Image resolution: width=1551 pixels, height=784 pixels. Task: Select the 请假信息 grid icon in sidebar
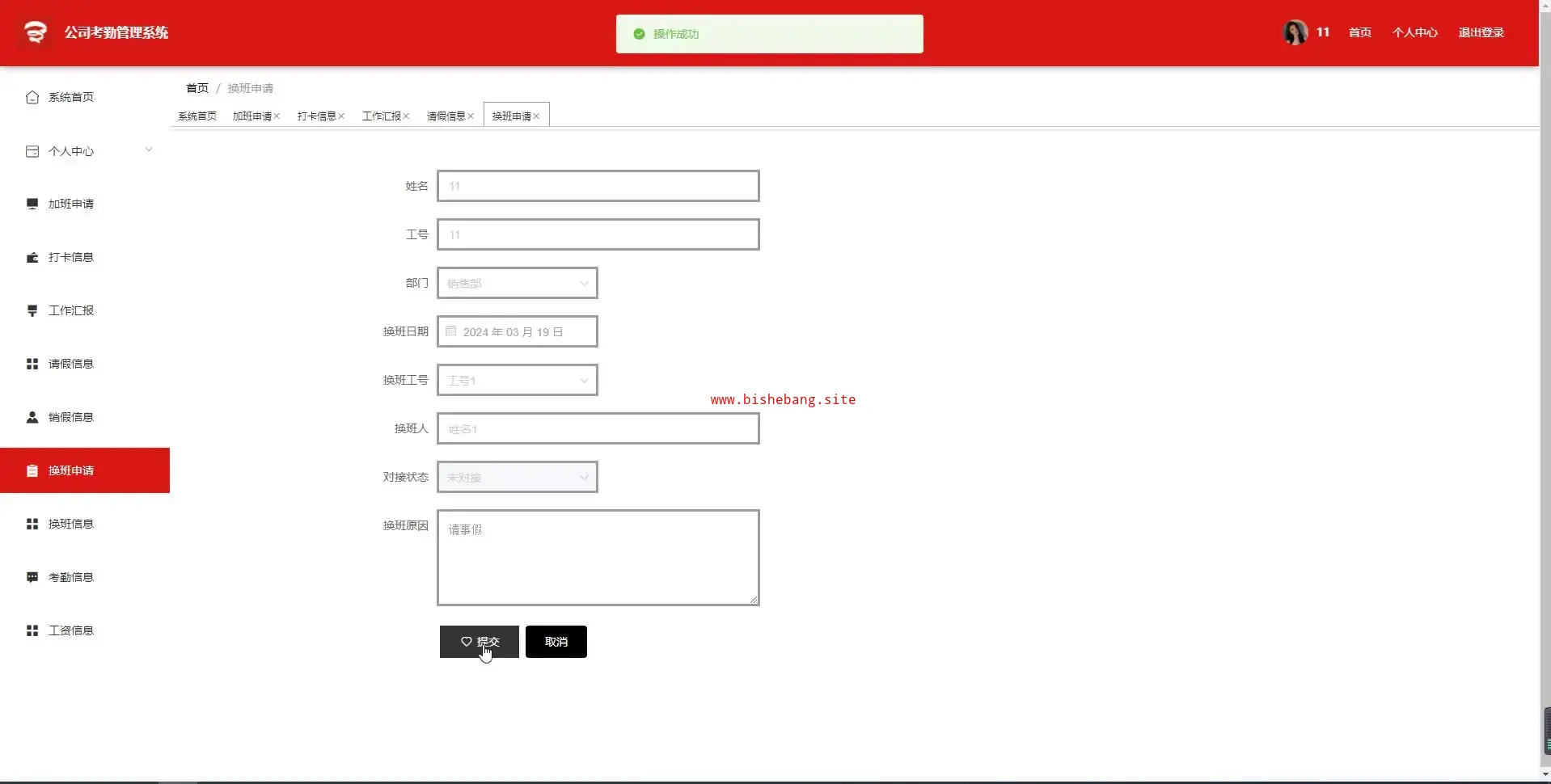[x=32, y=364]
